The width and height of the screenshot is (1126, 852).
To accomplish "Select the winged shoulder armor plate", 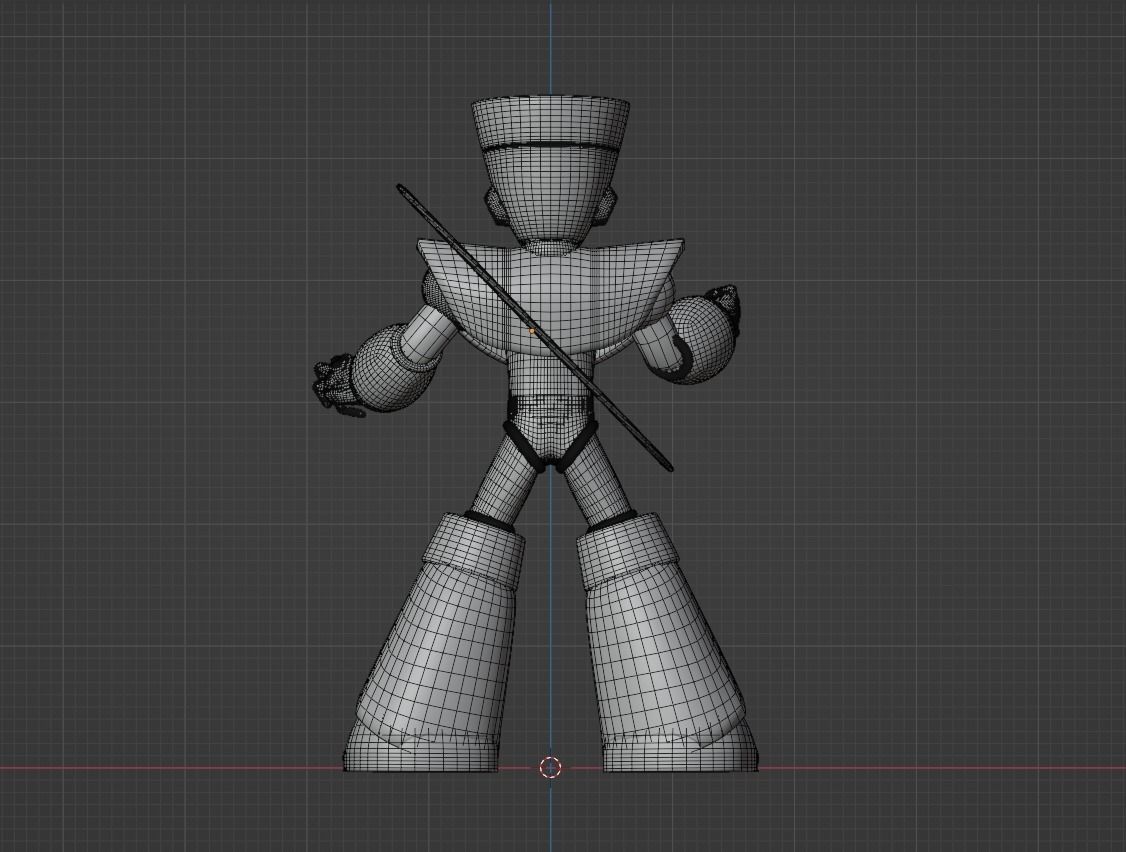I will point(551,298).
